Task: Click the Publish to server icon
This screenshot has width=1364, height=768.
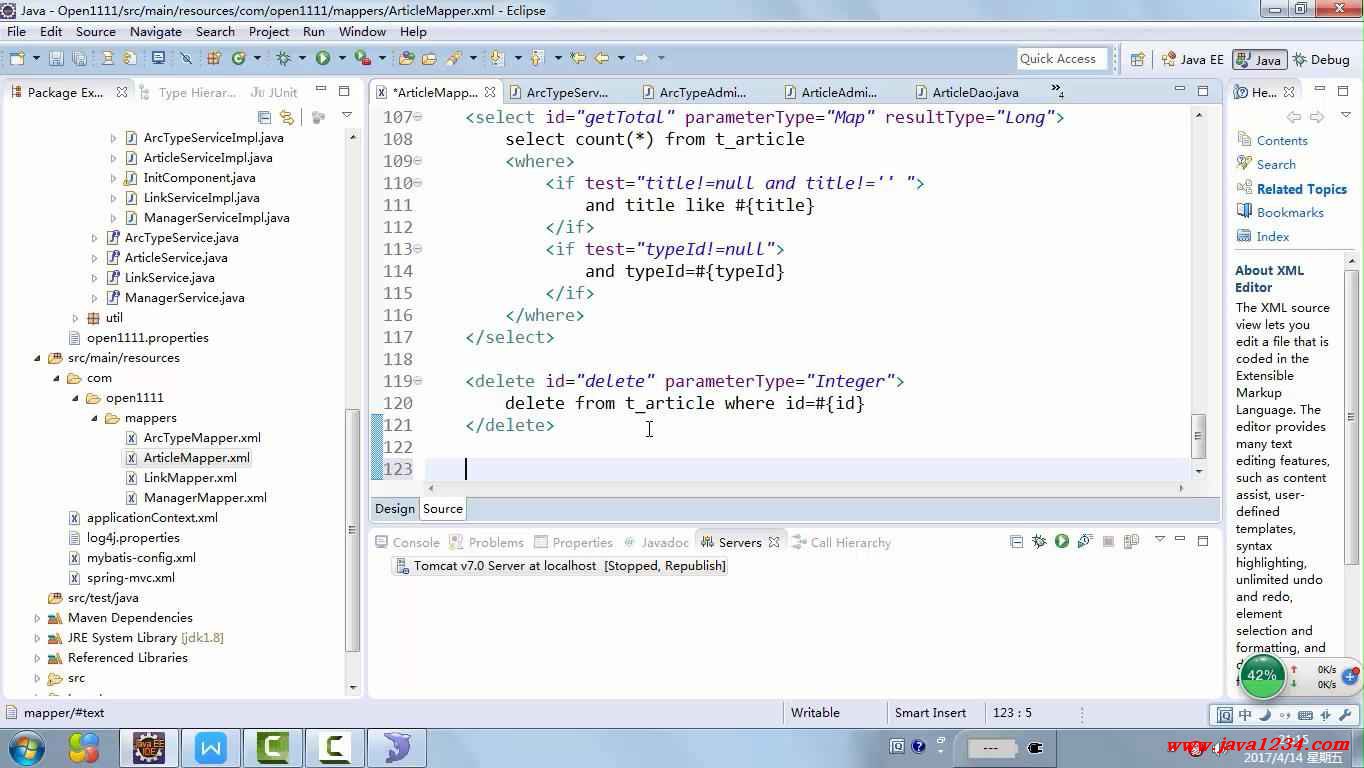Action: pyautogui.click(x=1131, y=541)
